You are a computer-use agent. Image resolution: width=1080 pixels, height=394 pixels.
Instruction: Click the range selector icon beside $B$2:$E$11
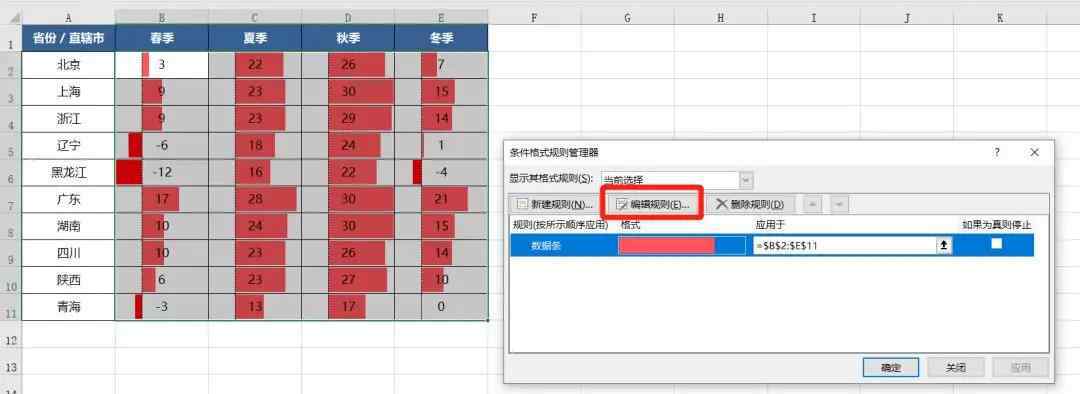944,245
